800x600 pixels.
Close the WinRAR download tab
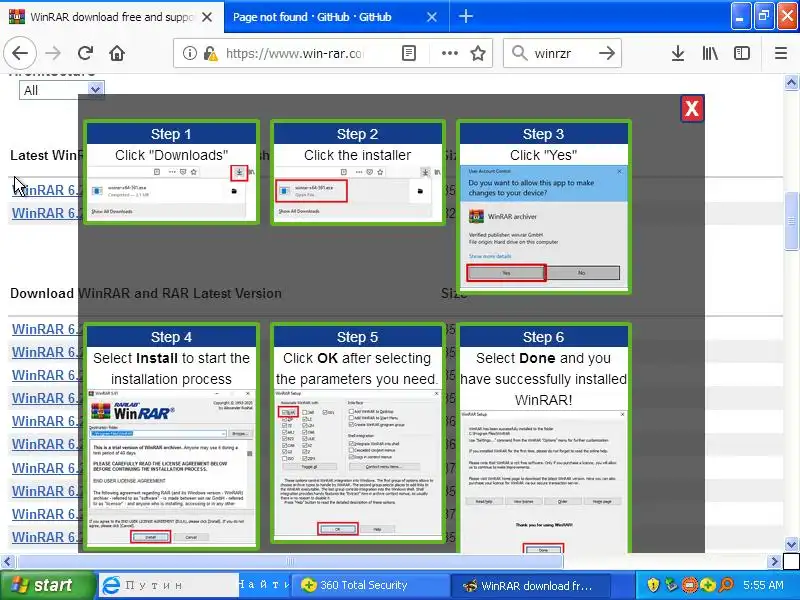(x=207, y=17)
